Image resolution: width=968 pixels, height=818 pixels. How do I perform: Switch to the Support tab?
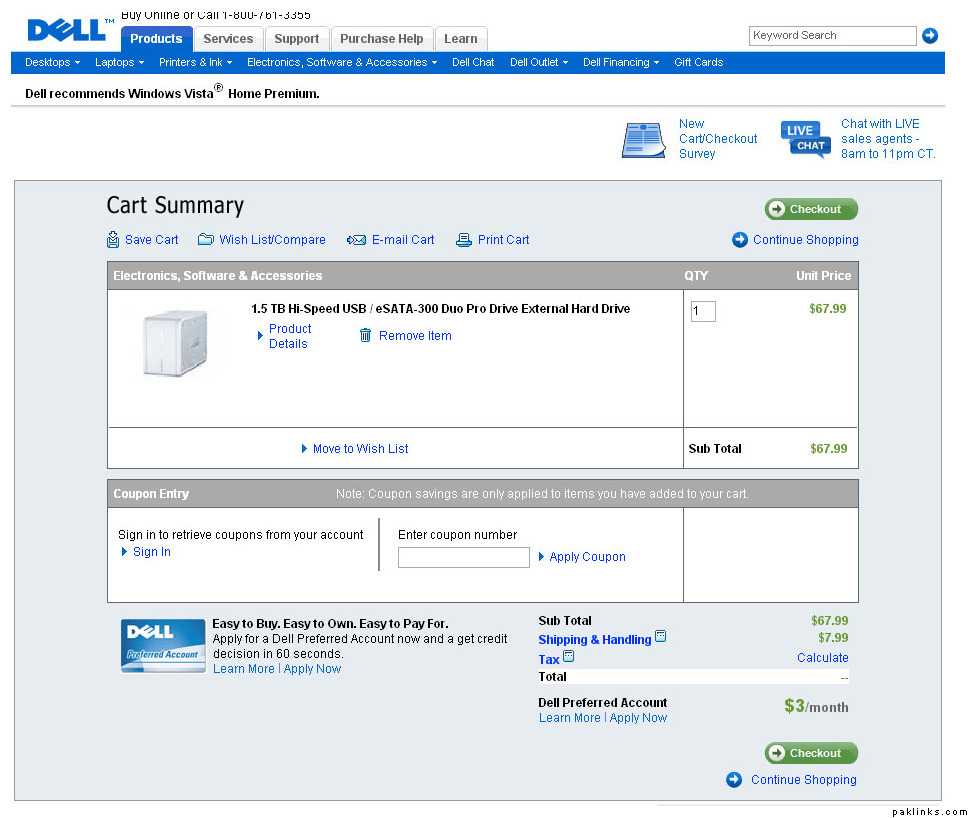(x=297, y=39)
